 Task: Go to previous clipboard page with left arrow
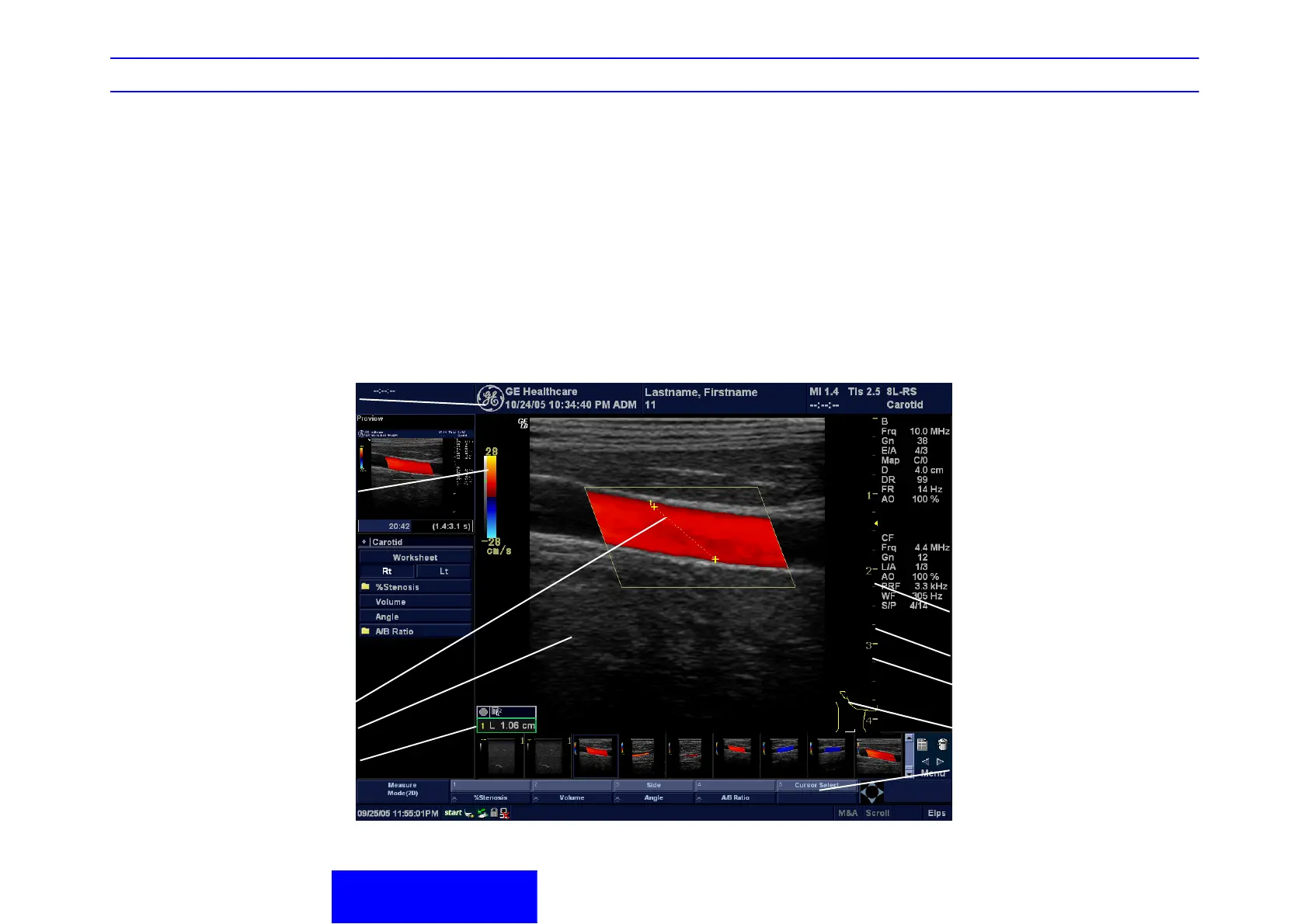(x=925, y=762)
